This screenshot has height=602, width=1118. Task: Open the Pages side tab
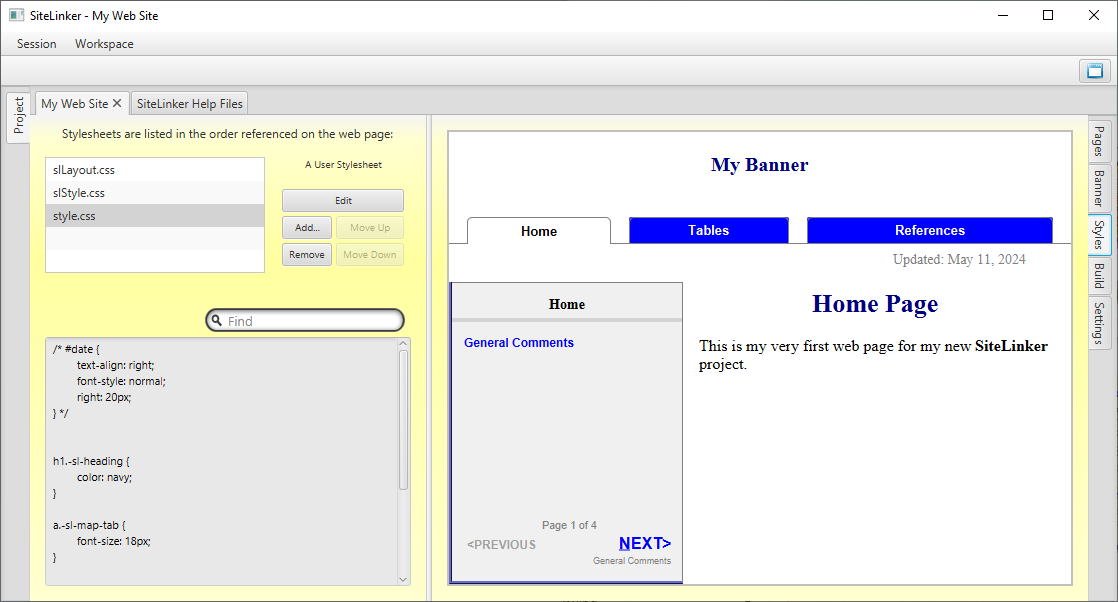click(1099, 141)
